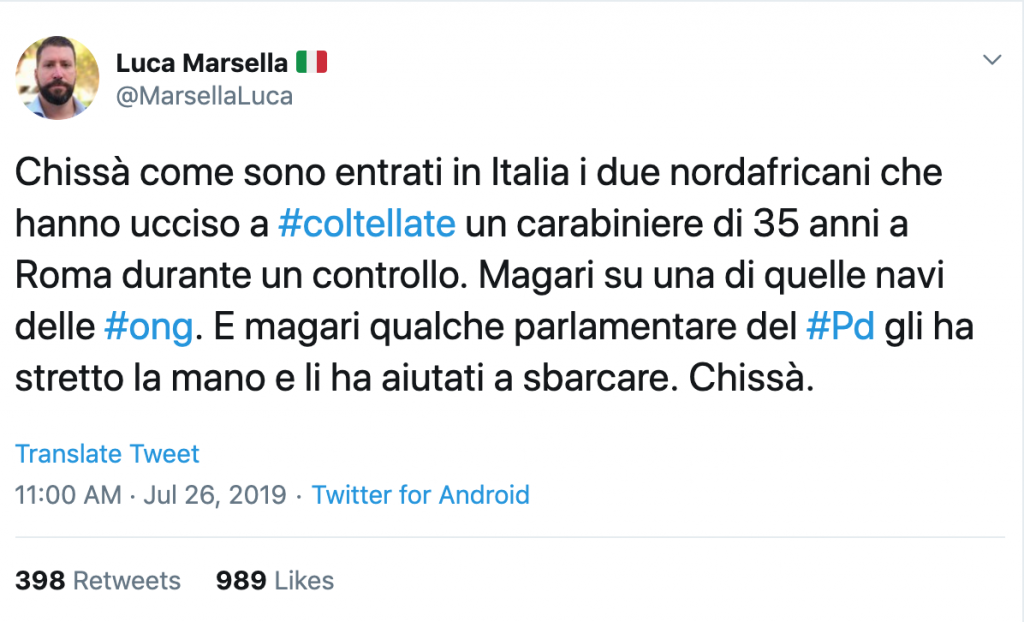Click the Translate Tweet link
Viewport: 1024px width, 622px height.
(107, 453)
